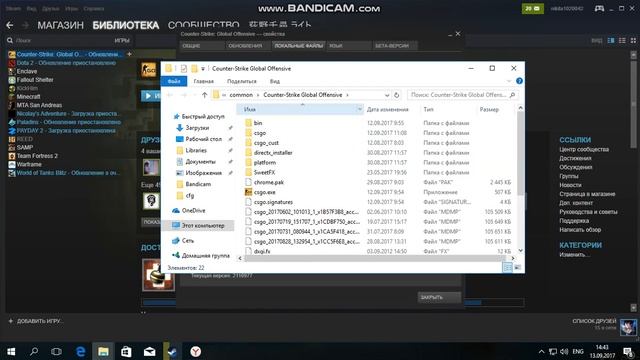Switch to Вид ribbon tab
640x360 pixels.
[x=275, y=81]
